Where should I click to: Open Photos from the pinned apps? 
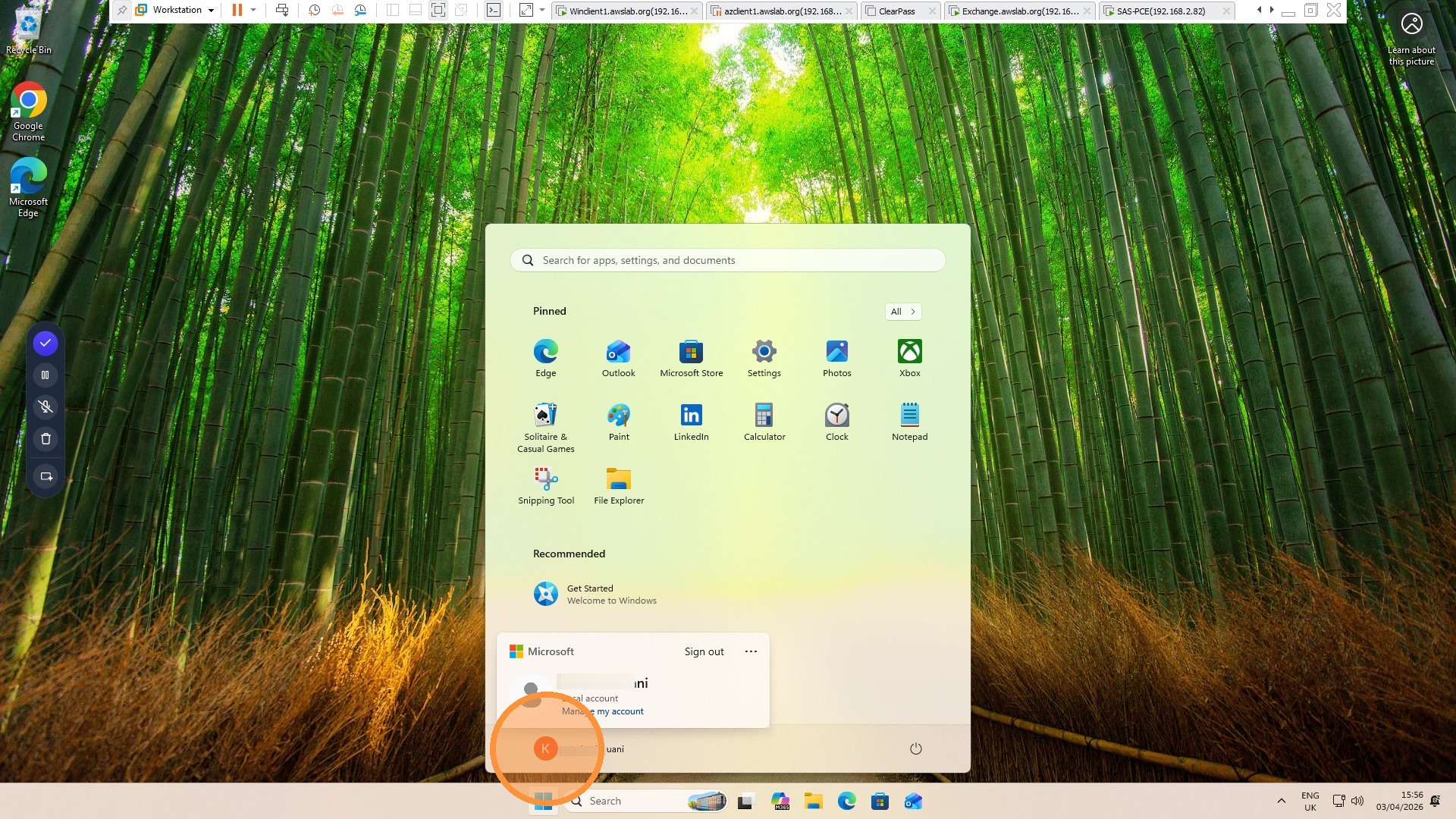836,359
